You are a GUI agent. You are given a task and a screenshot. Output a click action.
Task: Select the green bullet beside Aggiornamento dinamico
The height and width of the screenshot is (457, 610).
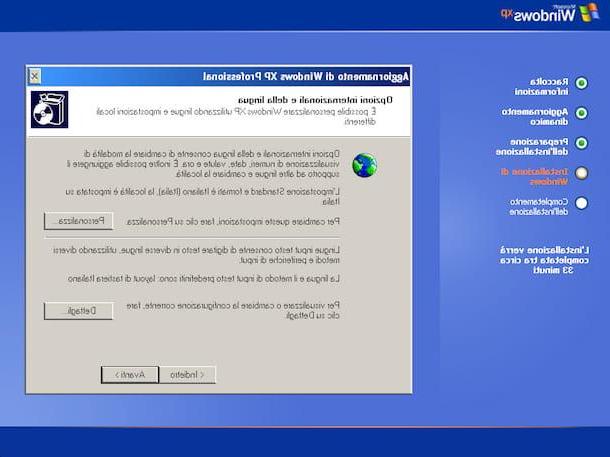pos(582,113)
